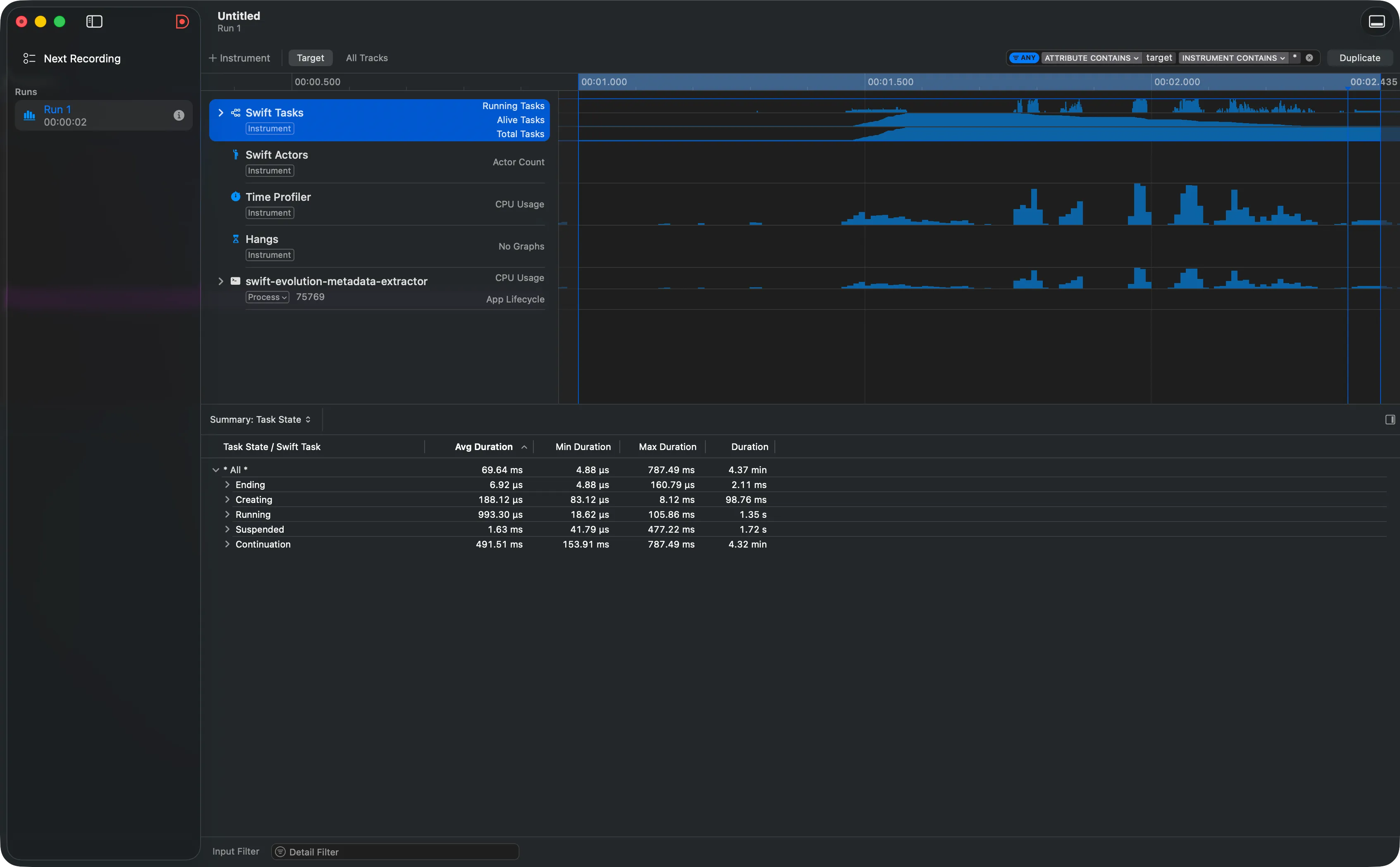Click the Run 1 bar chart icon
This screenshot has width=1400, height=867.
29,115
